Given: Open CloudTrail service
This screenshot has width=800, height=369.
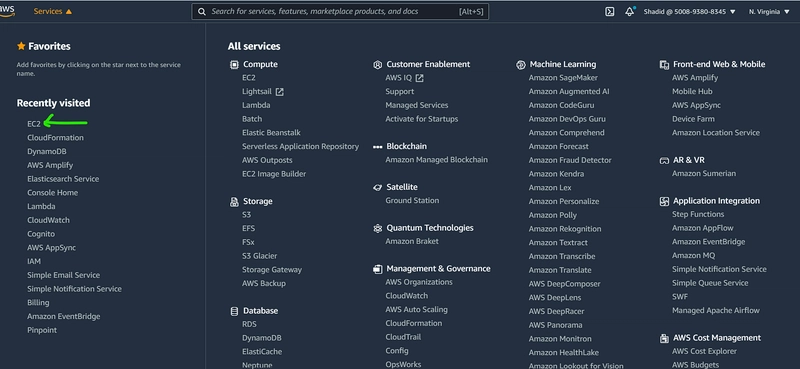Looking at the screenshot, I should [x=403, y=337].
